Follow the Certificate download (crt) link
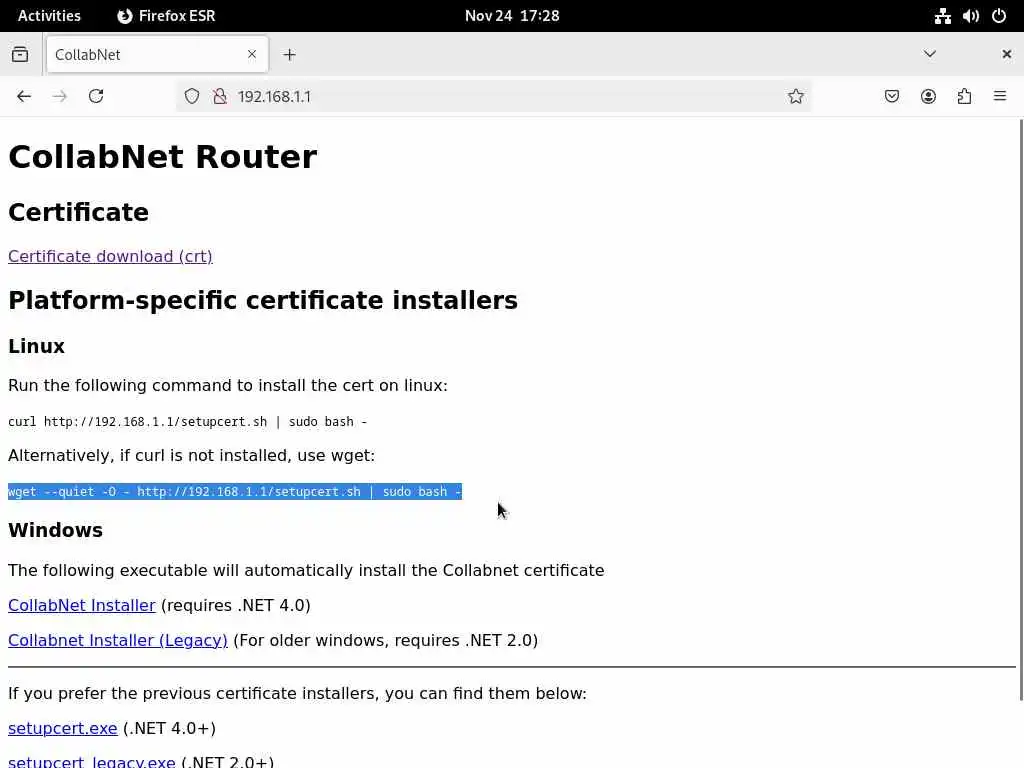This screenshot has height=768, width=1024. (110, 256)
